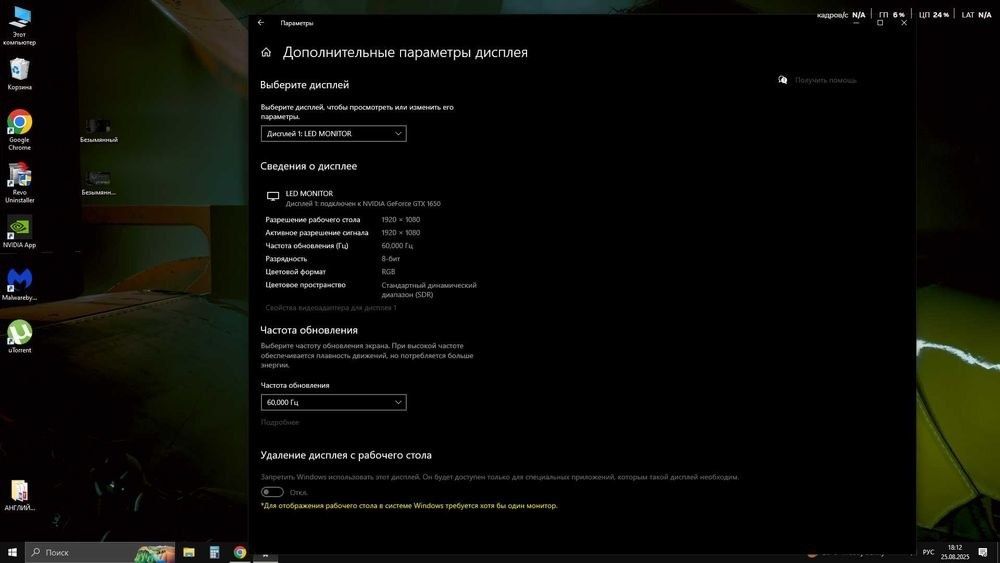Click the Получить помощь chat icon
This screenshot has height=563, width=1000.
pyautogui.click(x=783, y=80)
